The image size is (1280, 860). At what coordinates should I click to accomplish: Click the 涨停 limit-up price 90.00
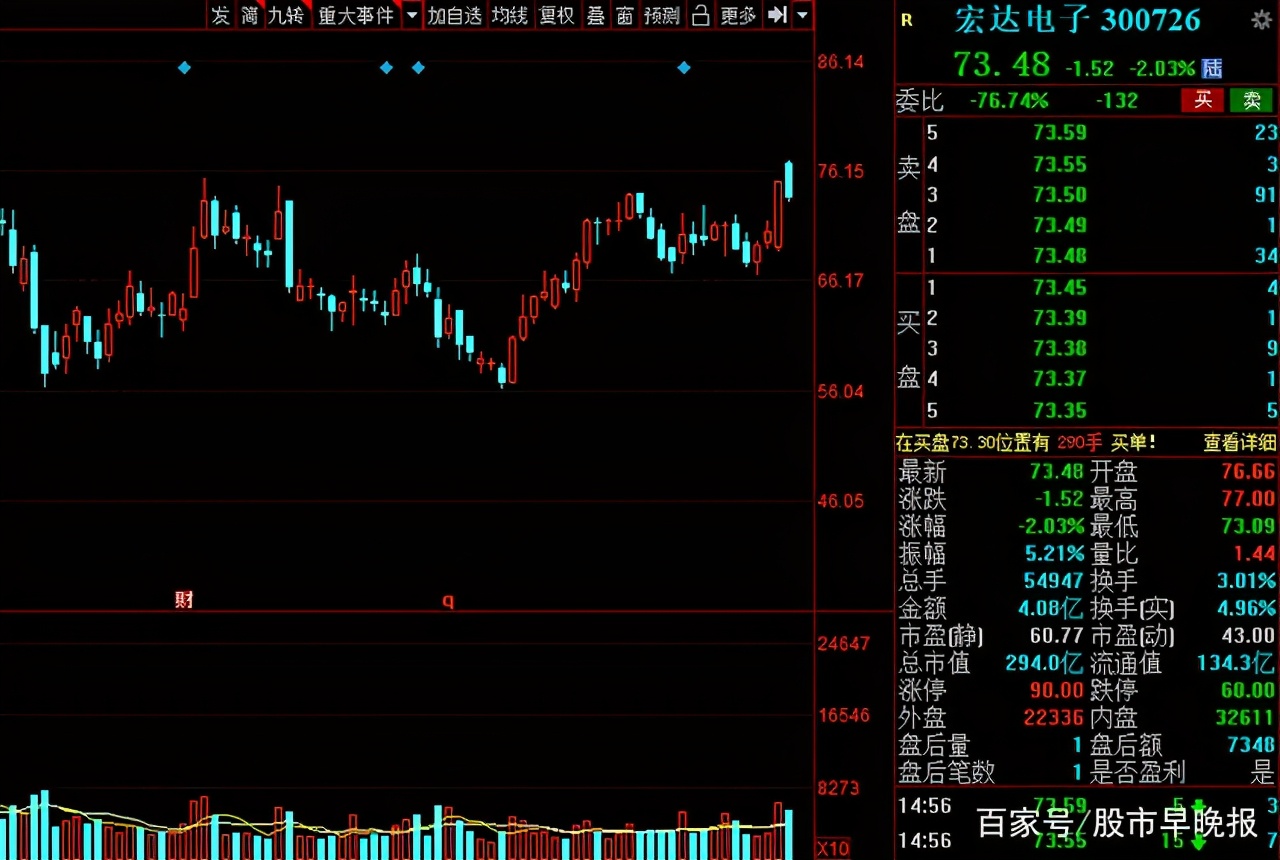coord(1057,690)
